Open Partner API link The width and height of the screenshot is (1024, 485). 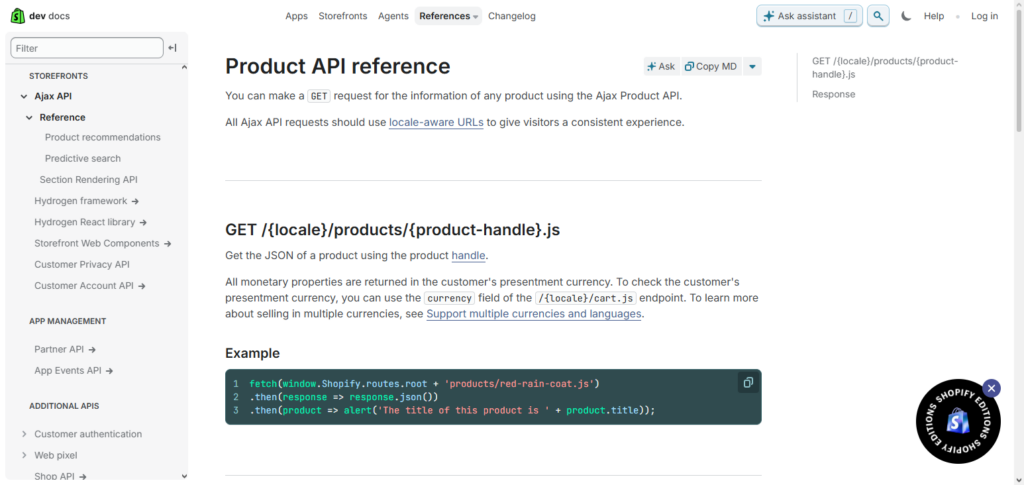click(65, 349)
